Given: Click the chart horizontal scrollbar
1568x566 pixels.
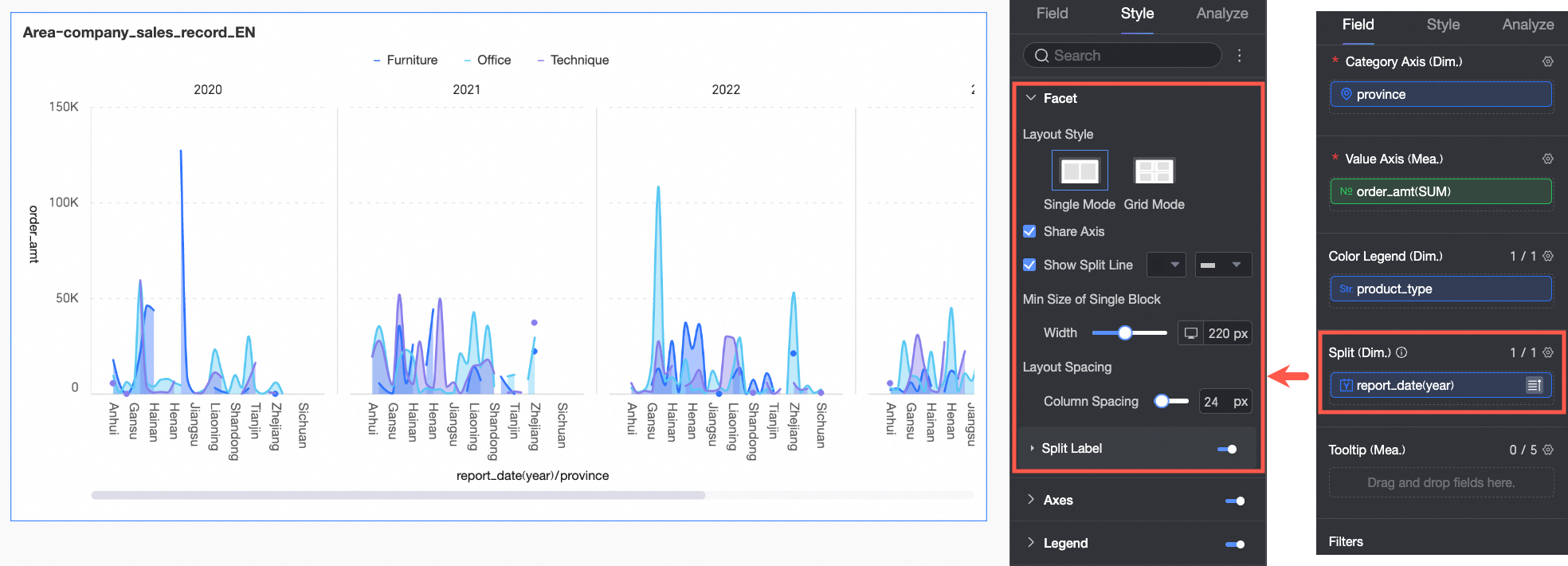Looking at the screenshot, I should pyautogui.click(x=398, y=495).
